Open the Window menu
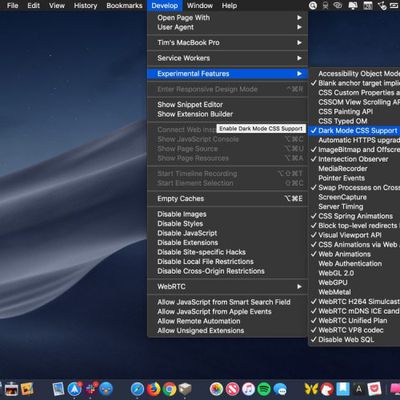400x400 pixels. 200,6
